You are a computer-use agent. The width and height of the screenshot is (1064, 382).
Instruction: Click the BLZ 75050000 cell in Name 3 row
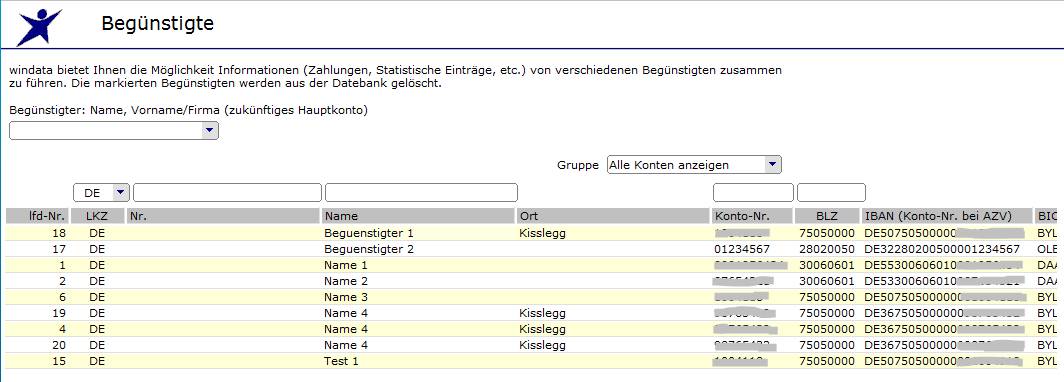827,297
